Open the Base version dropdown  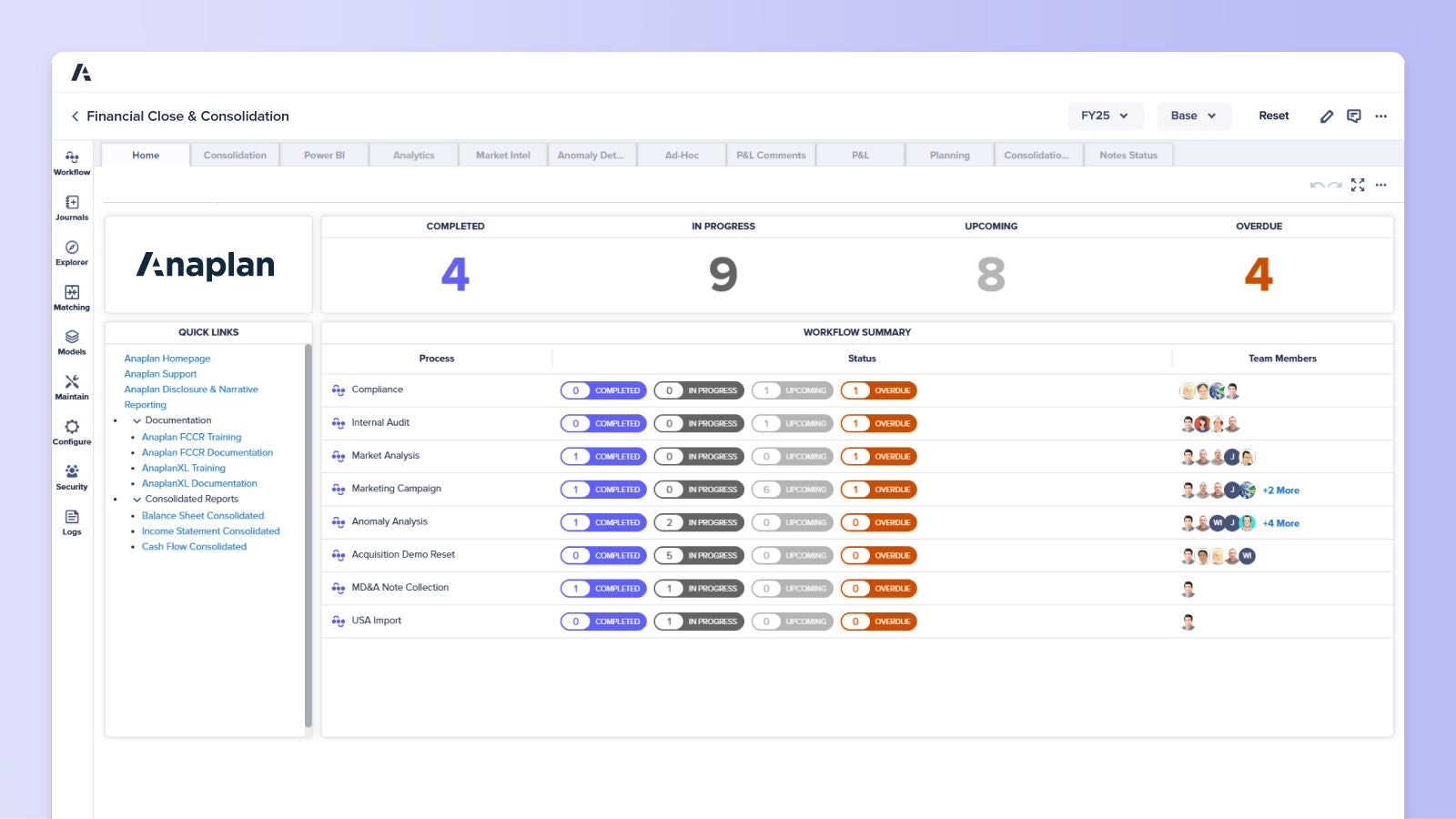tap(1194, 116)
